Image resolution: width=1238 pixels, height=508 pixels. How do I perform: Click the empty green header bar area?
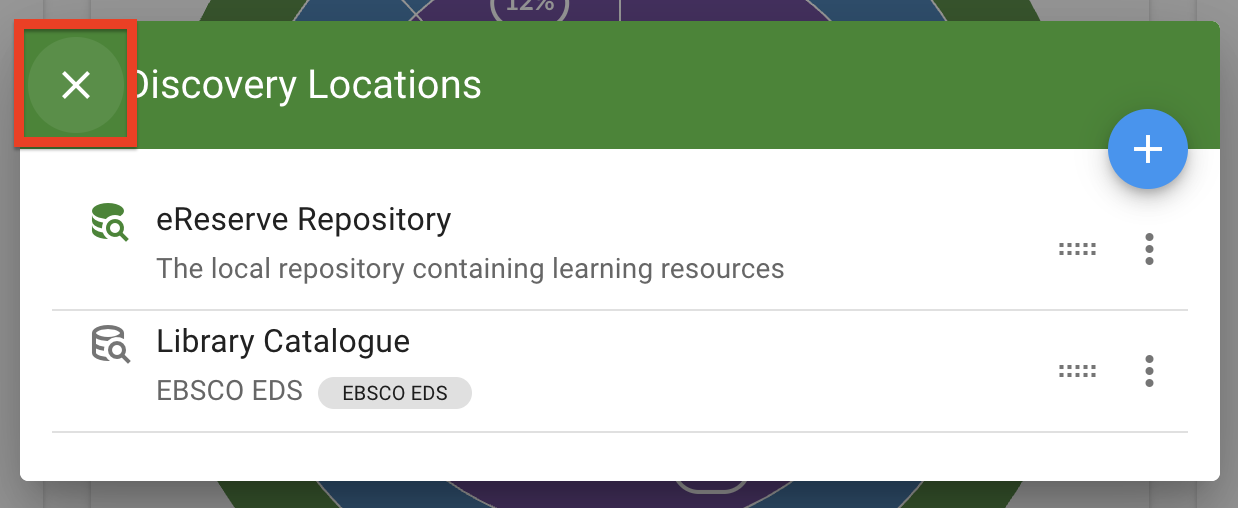[800, 85]
